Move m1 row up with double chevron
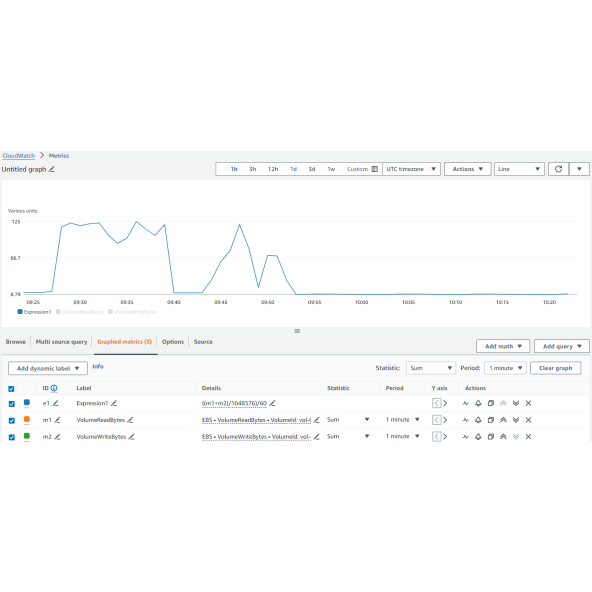The height and width of the screenshot is (592, 592). point(503,420)
